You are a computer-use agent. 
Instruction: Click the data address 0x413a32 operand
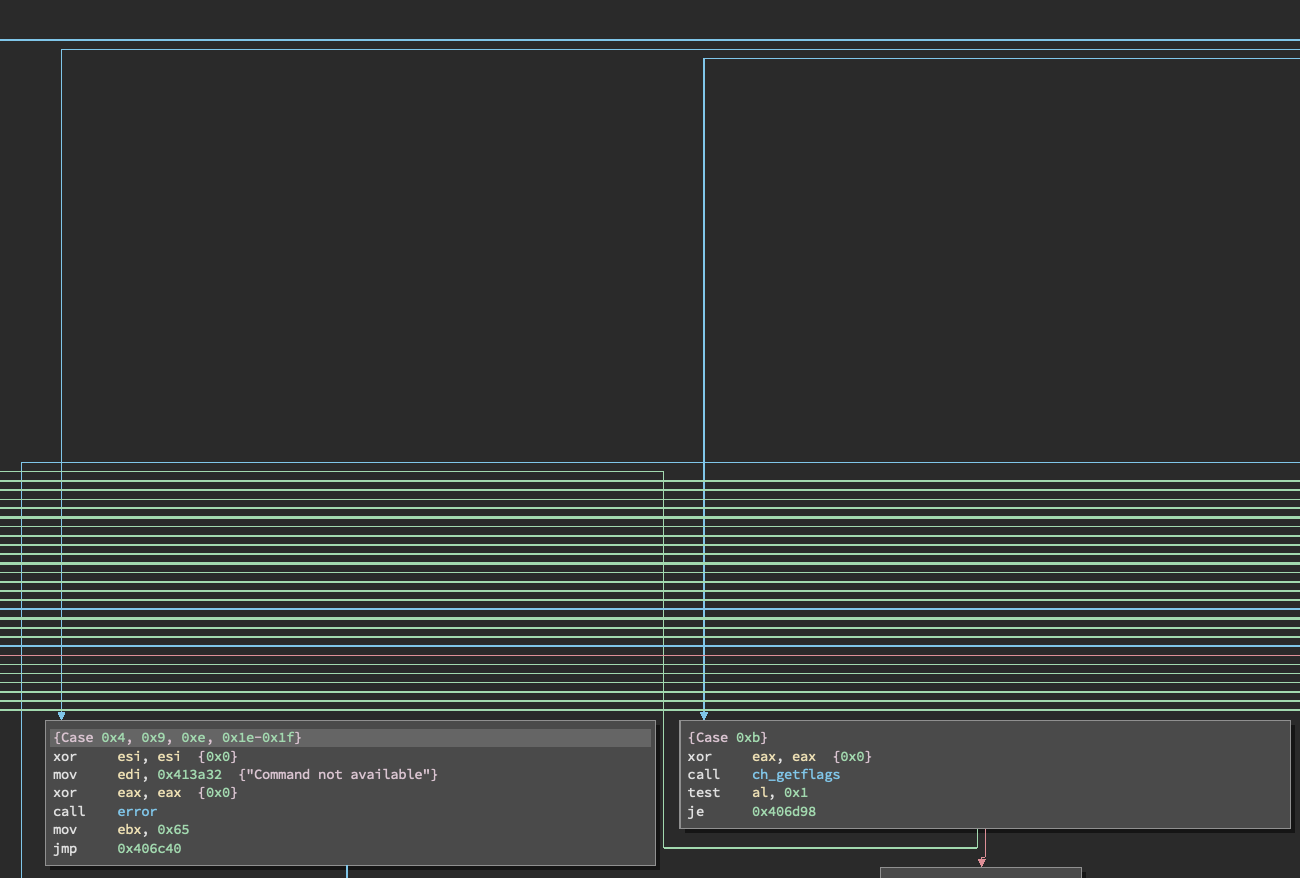point(189,774)
